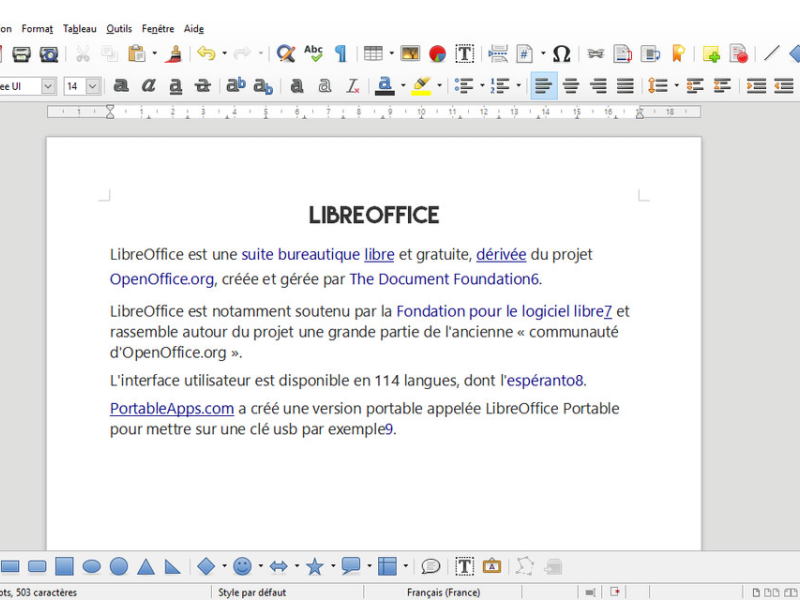Screen dimensions: 800x600
Task: Open the PortableApps.com link
Action: pyautogui.click(x=172, y=408)
